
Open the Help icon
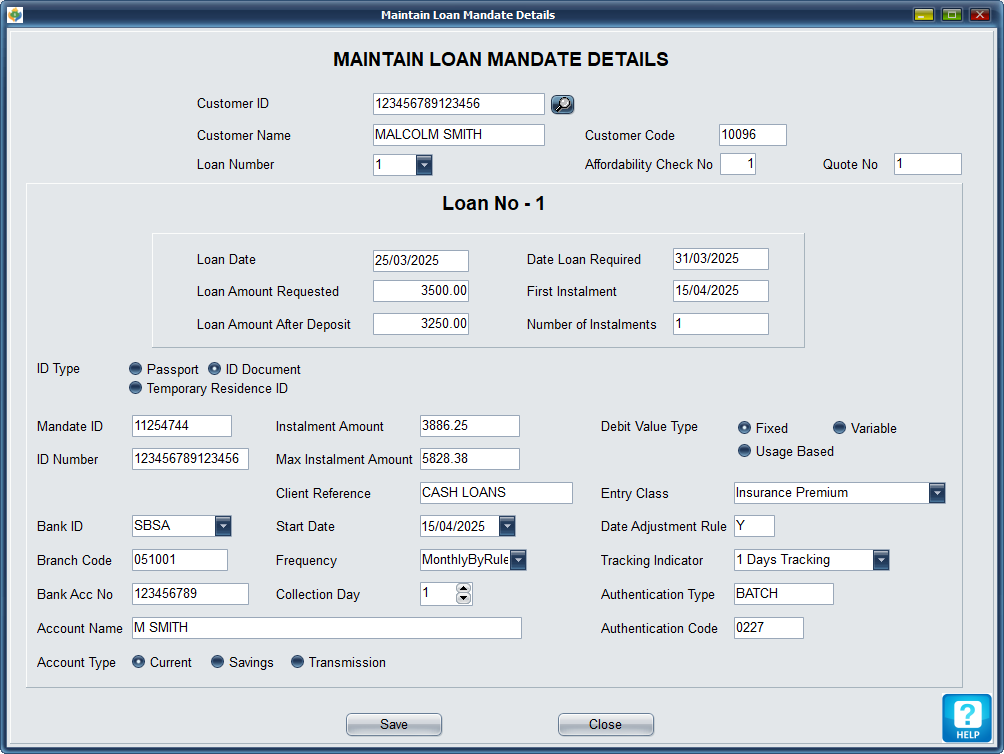(966, 718)
